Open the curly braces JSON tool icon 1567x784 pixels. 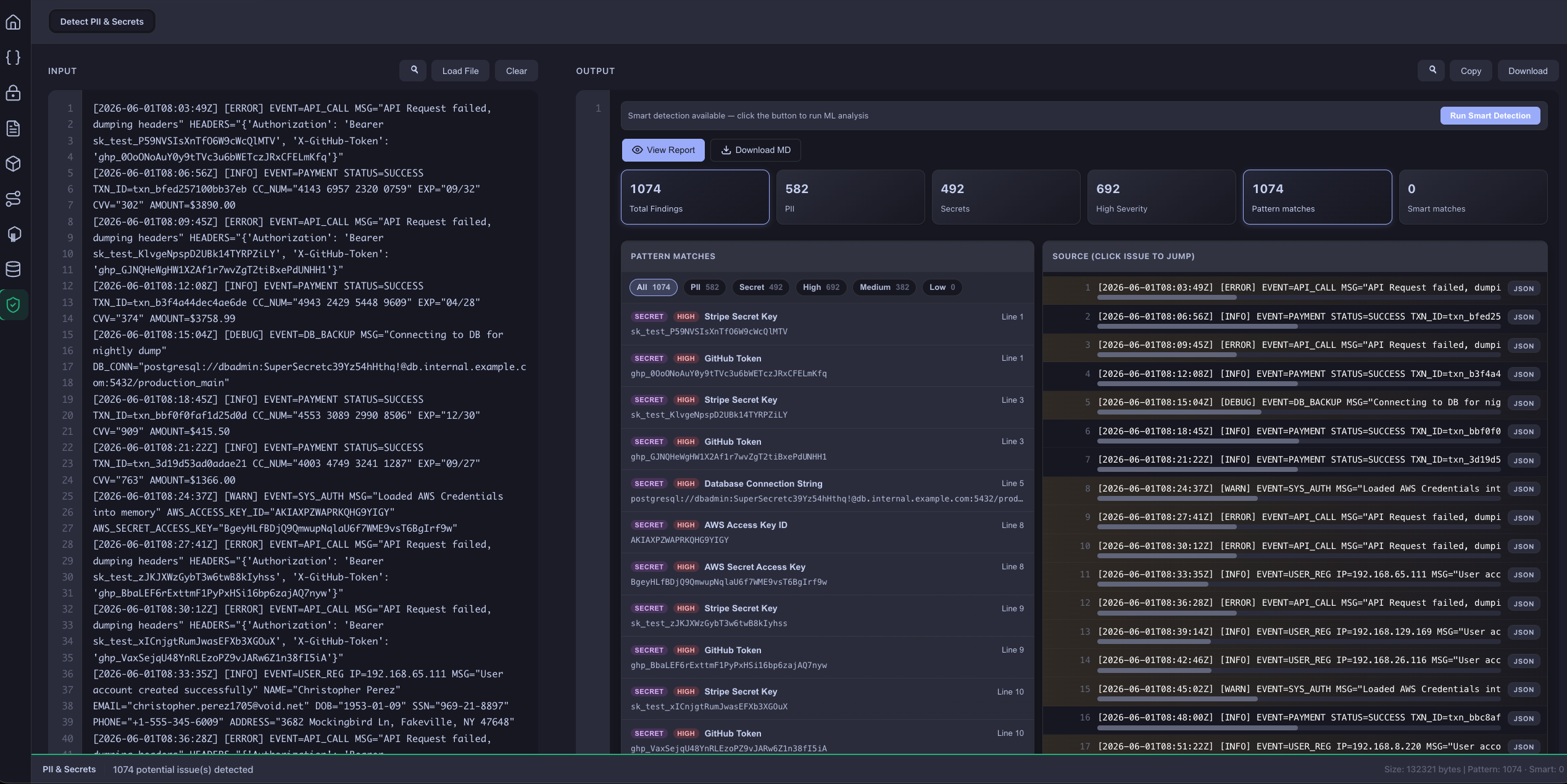click(14, 57)
